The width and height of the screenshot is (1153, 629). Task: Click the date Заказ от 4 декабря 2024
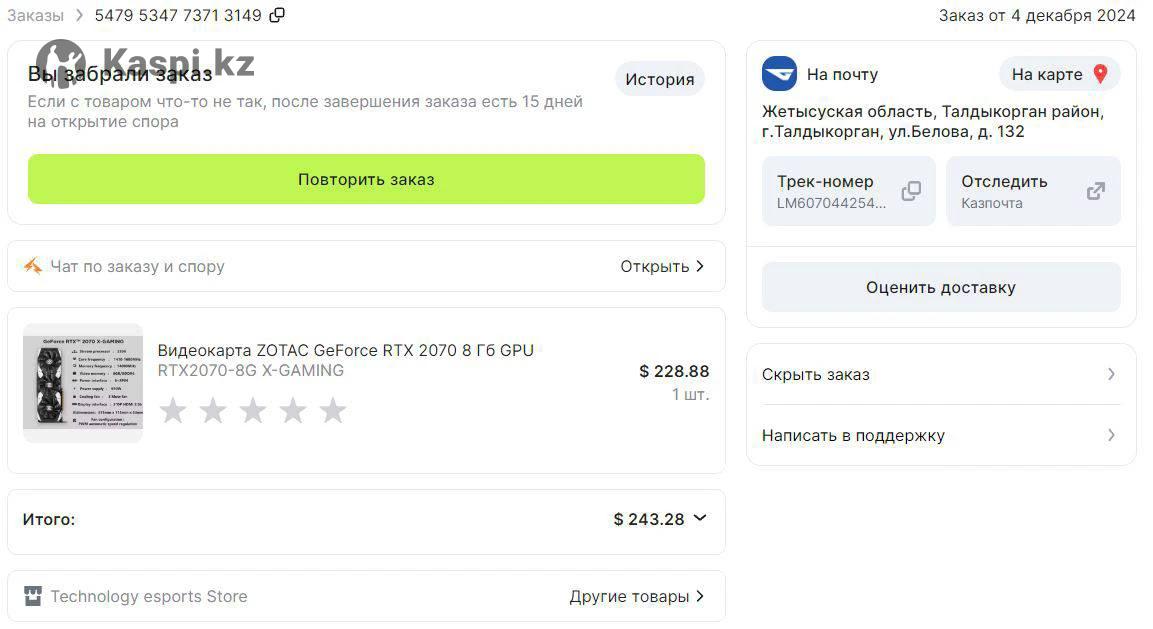click(x=1037, y=15)
